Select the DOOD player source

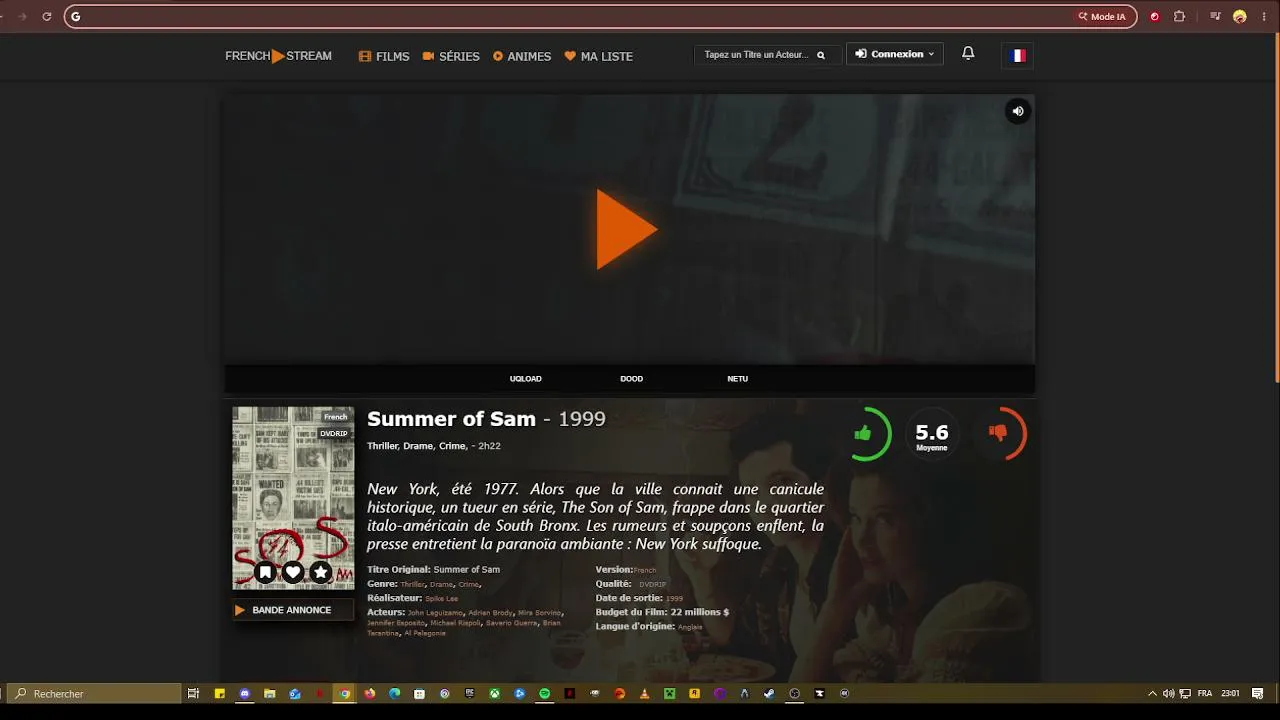click(x=631, y=379)
